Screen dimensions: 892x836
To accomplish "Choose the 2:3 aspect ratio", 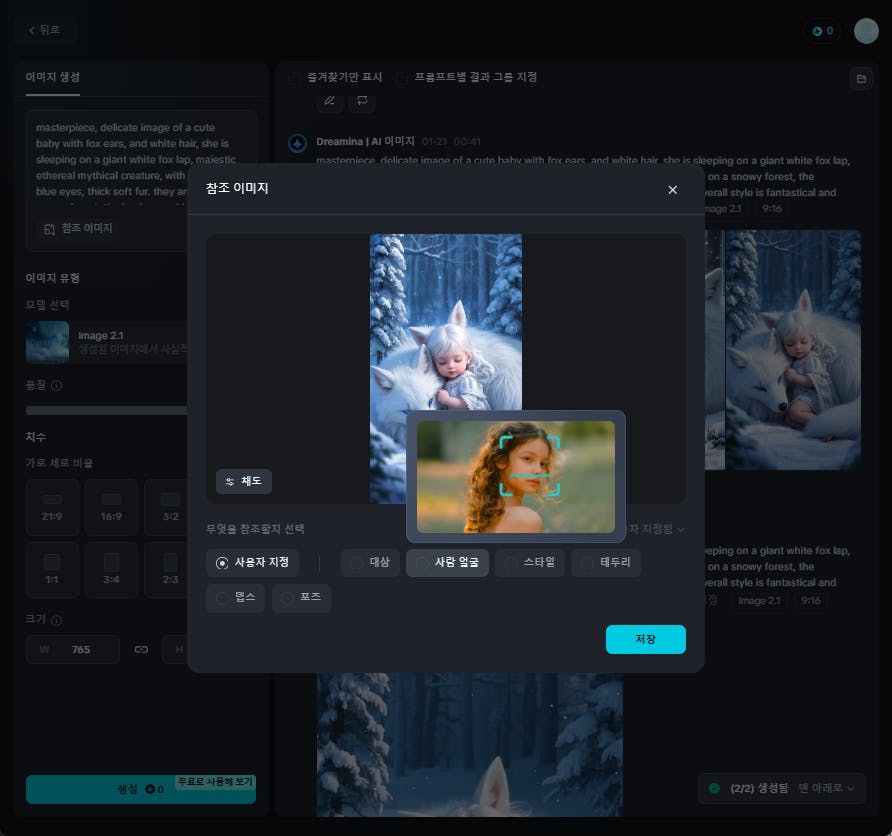I will [x=168, y=570].
